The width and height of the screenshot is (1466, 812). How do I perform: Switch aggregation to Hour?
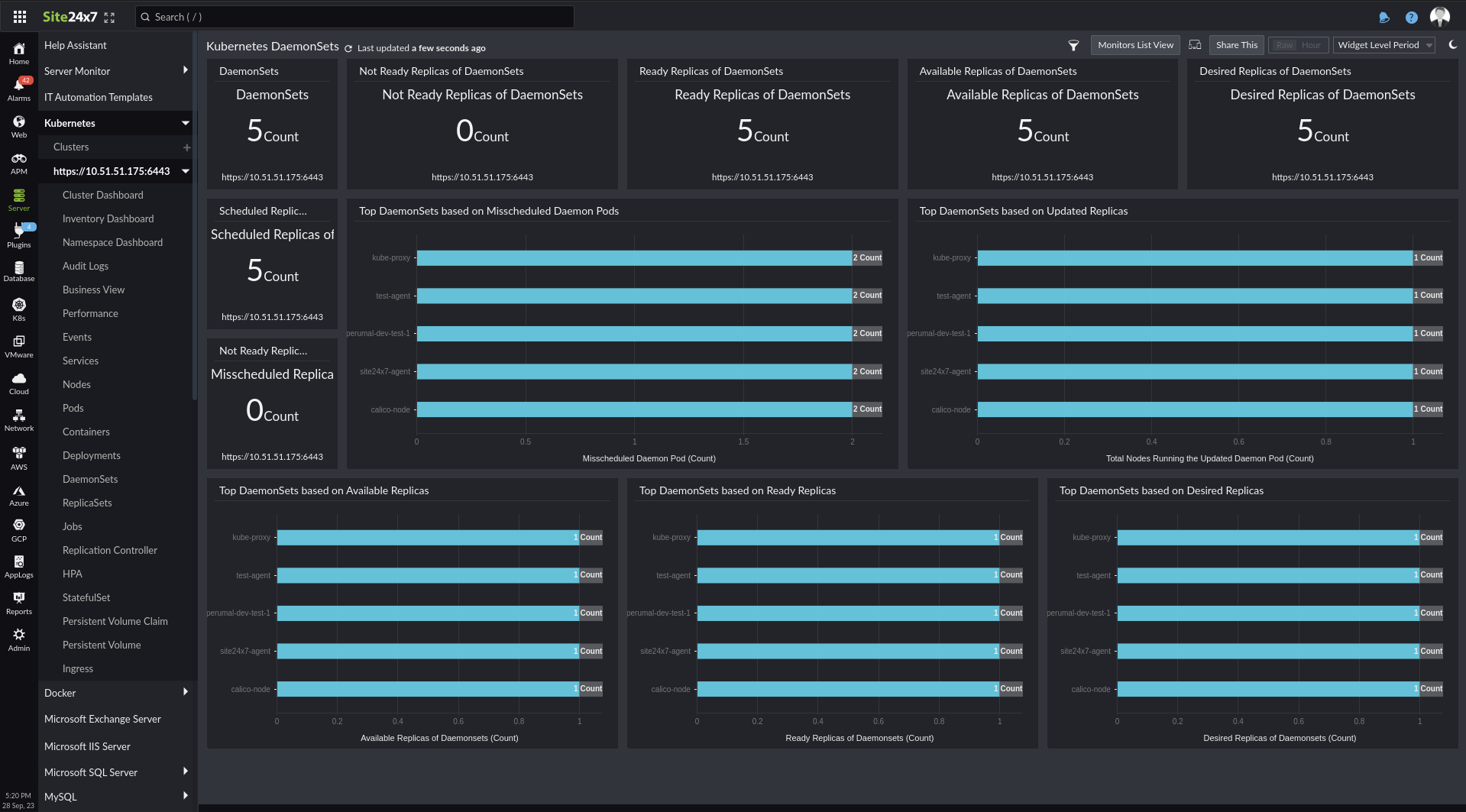(1312, 44)
